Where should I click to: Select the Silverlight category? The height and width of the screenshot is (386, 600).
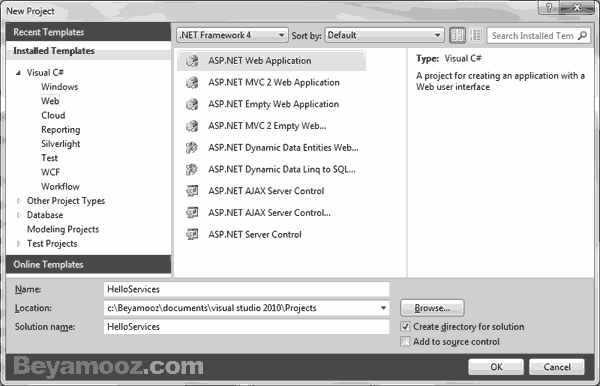(x=60, y=144)
